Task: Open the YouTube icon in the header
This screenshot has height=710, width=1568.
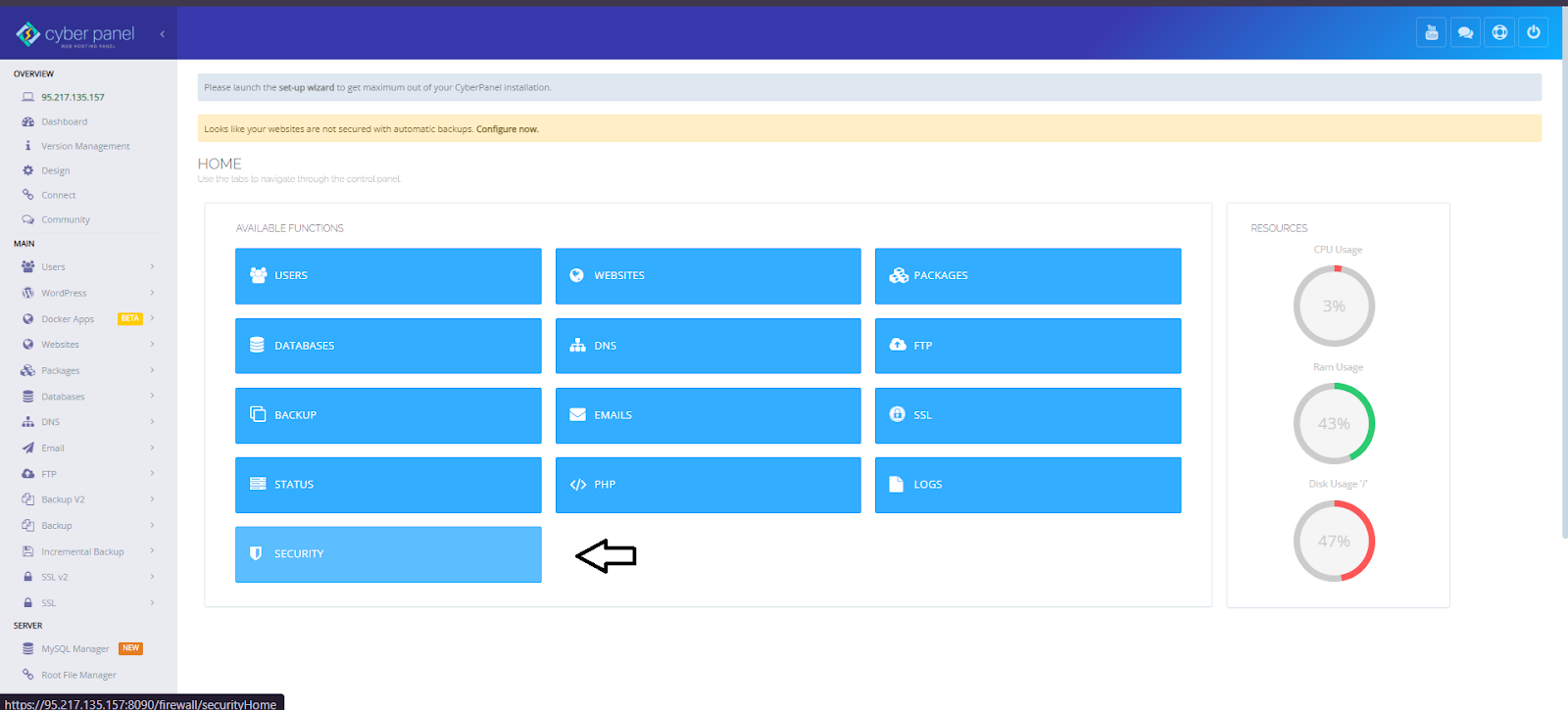Action: tap(1431, 32)
